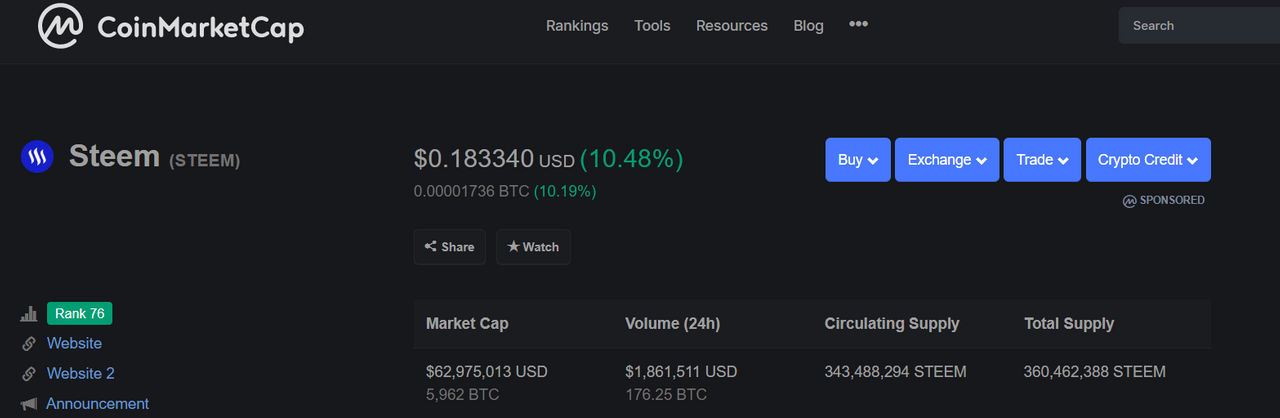Click the Rank 76 badge

[x=80, y=313]
